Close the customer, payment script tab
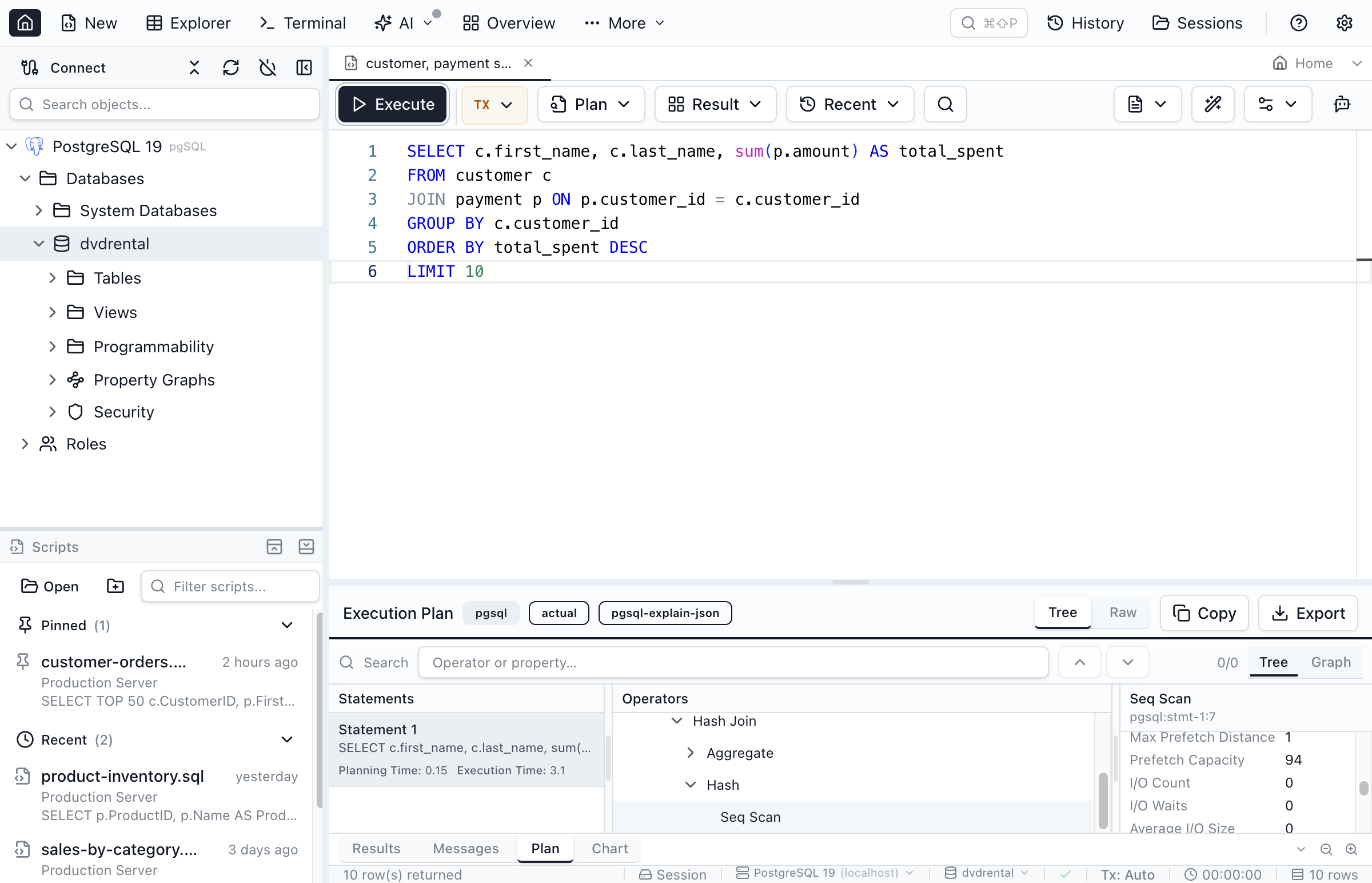This screenshot has height=883, width=1372. point(528,63)
